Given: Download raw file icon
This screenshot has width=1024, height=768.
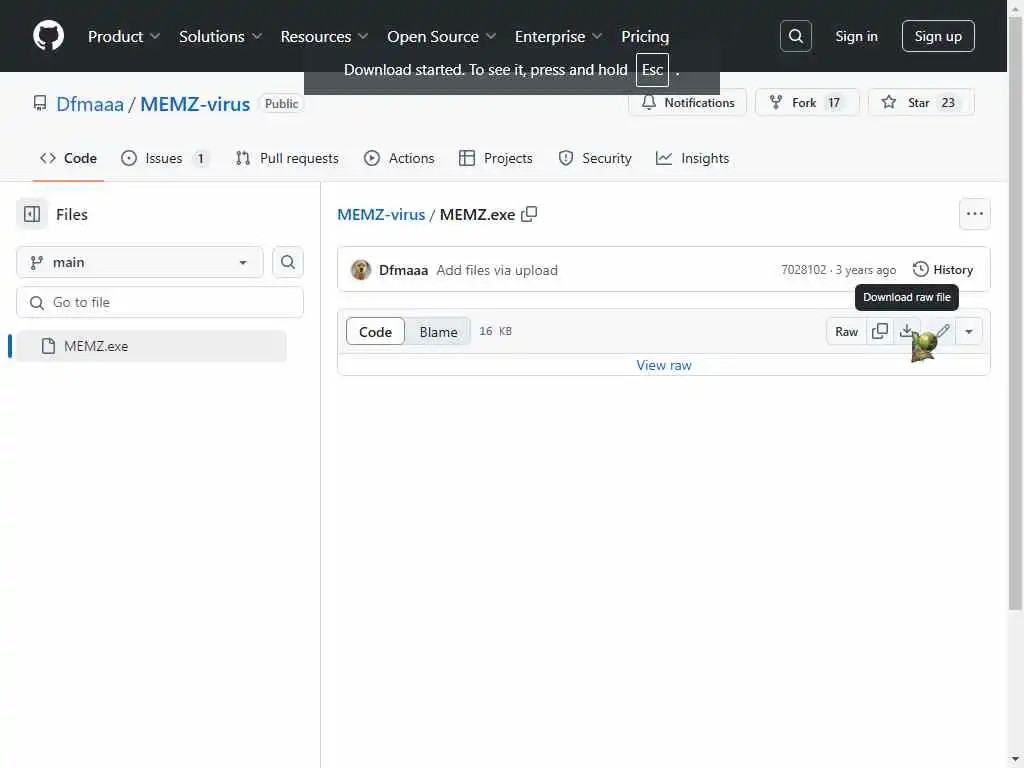Looking at the screenshot, I should 906,332.
